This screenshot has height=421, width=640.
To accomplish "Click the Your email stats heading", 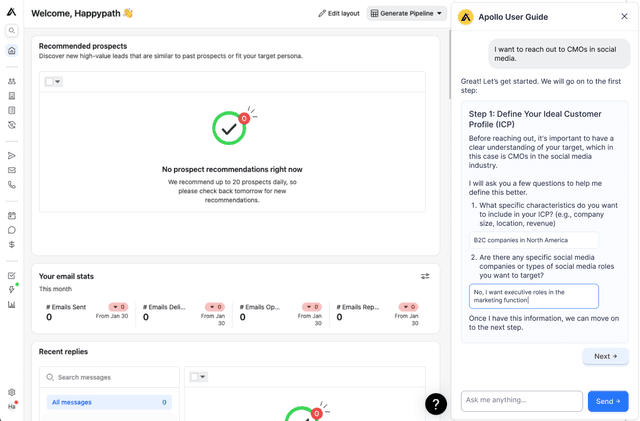I will (66, 276).
